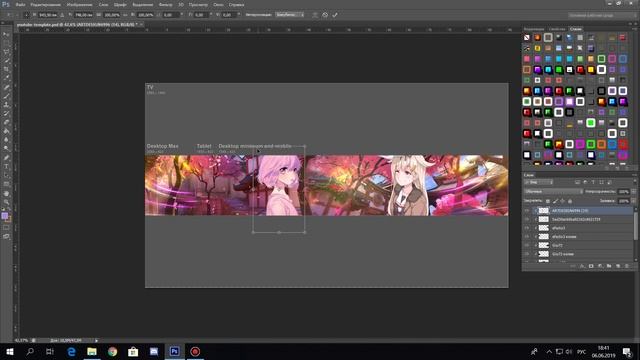Click the rotation angle field in options bar
The height and width of the screenshot is (360, 640).
pos(170,15)
